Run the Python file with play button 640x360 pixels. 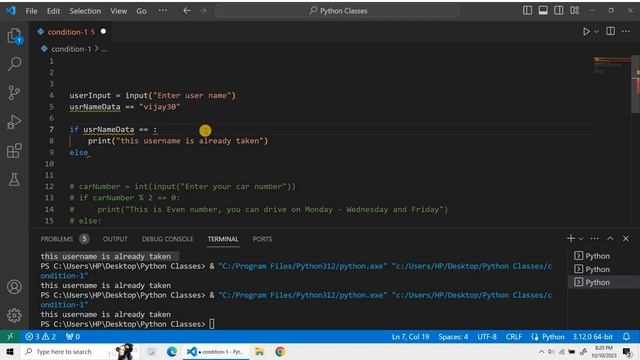tap(586, 31)
